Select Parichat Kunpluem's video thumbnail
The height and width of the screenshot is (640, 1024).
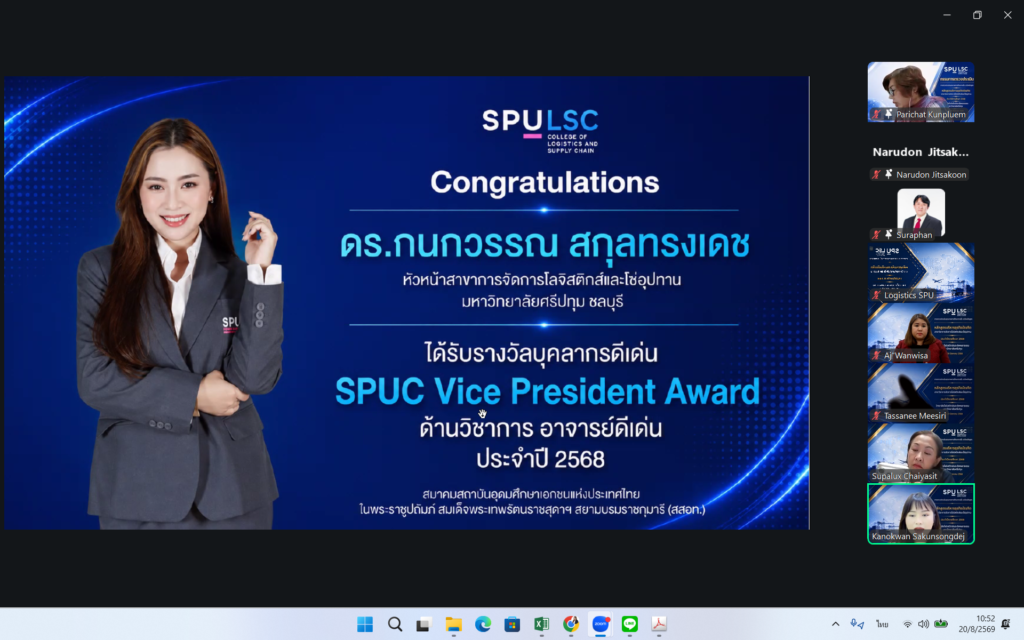921,92
